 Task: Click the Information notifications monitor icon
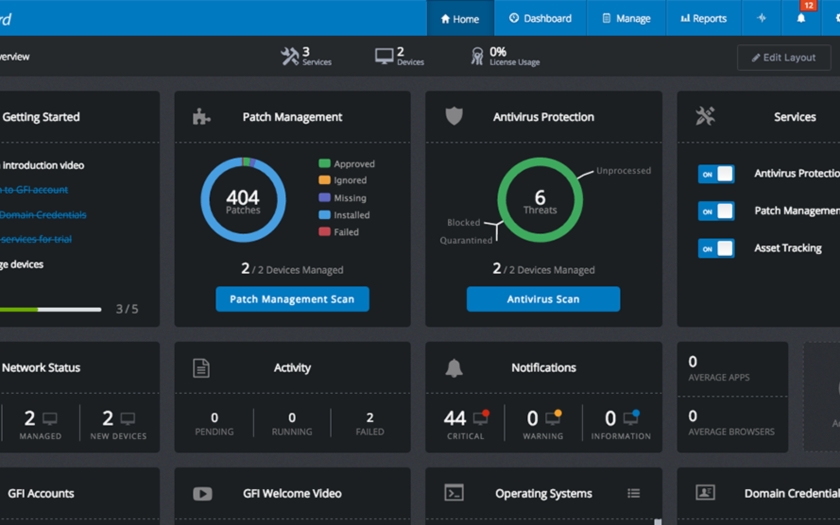pyautogui.click(x=631, y=417)
